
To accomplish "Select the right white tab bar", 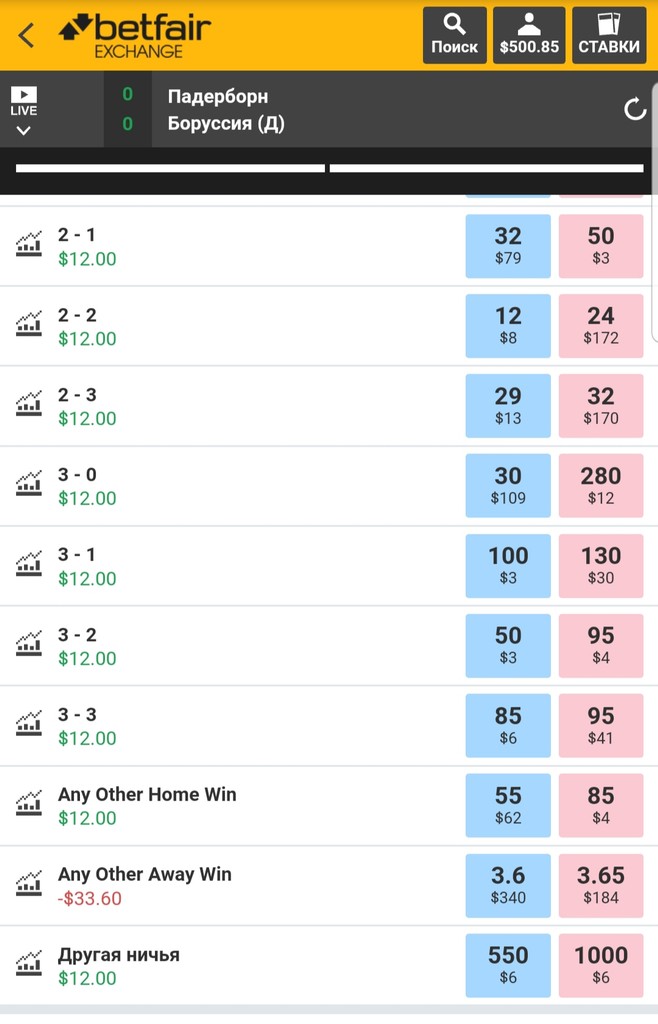I will tap(486, 168).
